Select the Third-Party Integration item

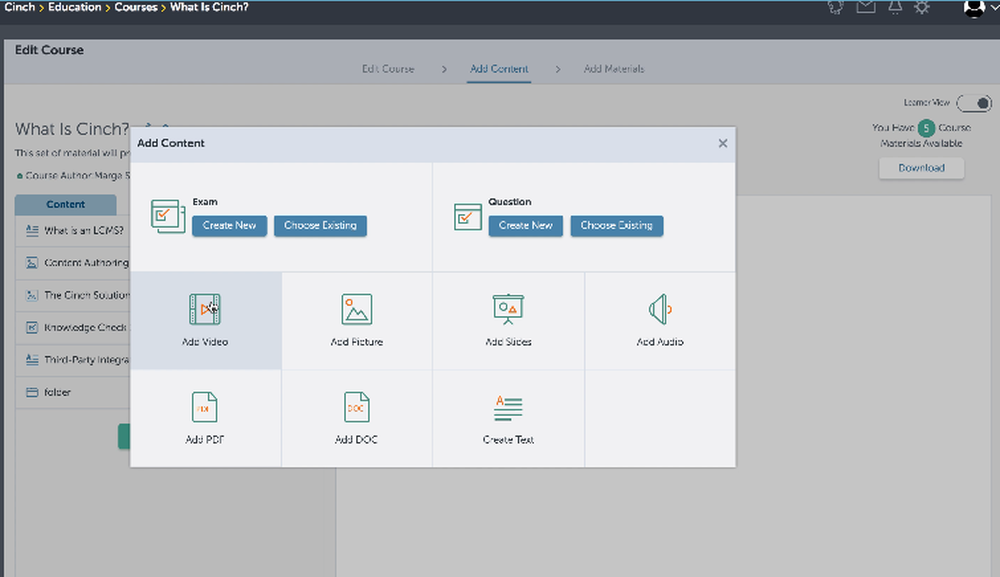(x=86, y=360)
